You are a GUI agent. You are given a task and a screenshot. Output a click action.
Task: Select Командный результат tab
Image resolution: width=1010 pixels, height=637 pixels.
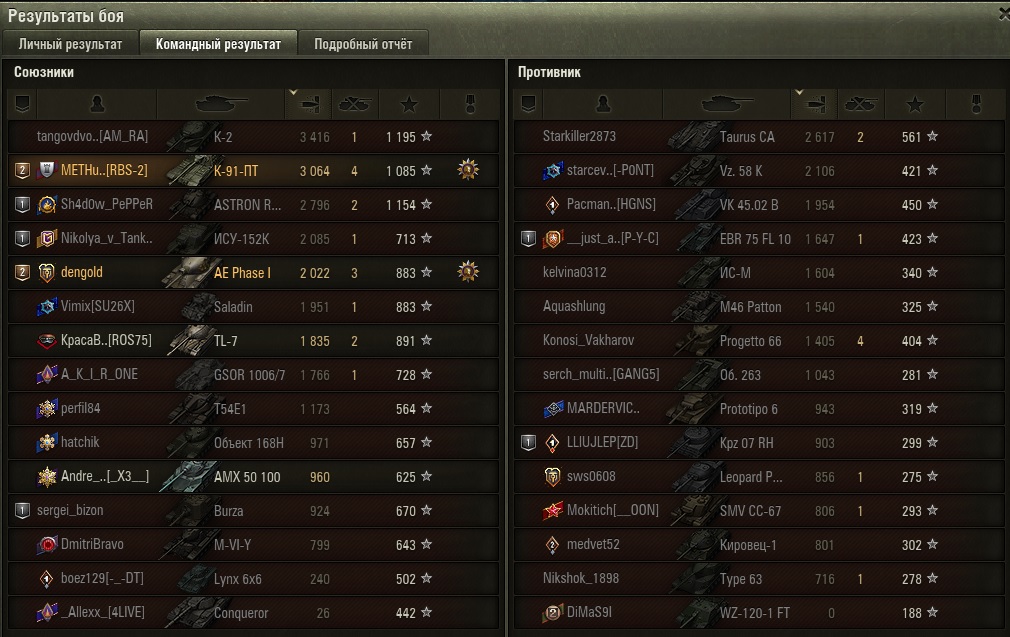pyautogui.click(x=218, y=44)
